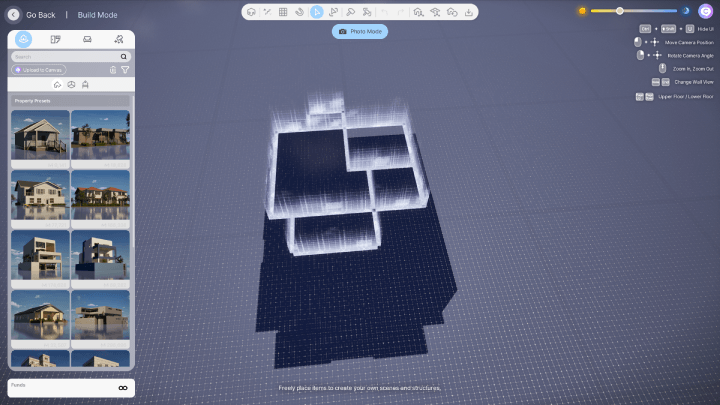Image resolution: width=720 pixels, height=405 pixels.
Task: Pick the paint roller style tool
Action: coord(366,12)
